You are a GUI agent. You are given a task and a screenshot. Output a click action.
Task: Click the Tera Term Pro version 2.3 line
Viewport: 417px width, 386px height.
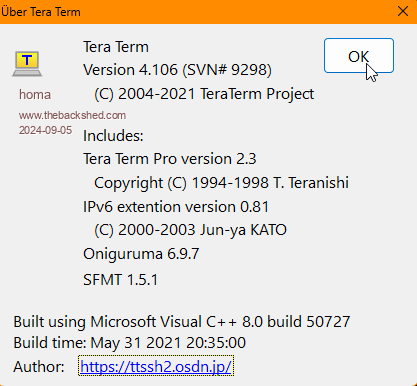click(x=170, y=159)
